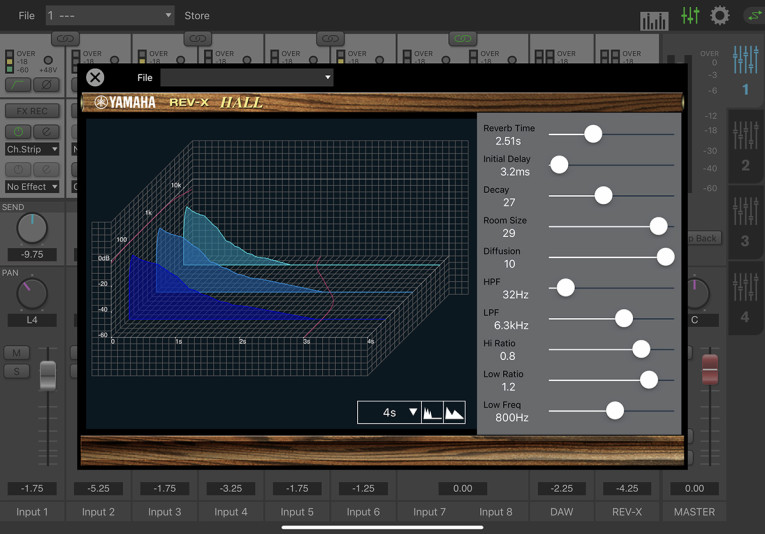The image size is (765, 534).
Task: Open the 4s time range dropdown
Action: coord(389,413)
